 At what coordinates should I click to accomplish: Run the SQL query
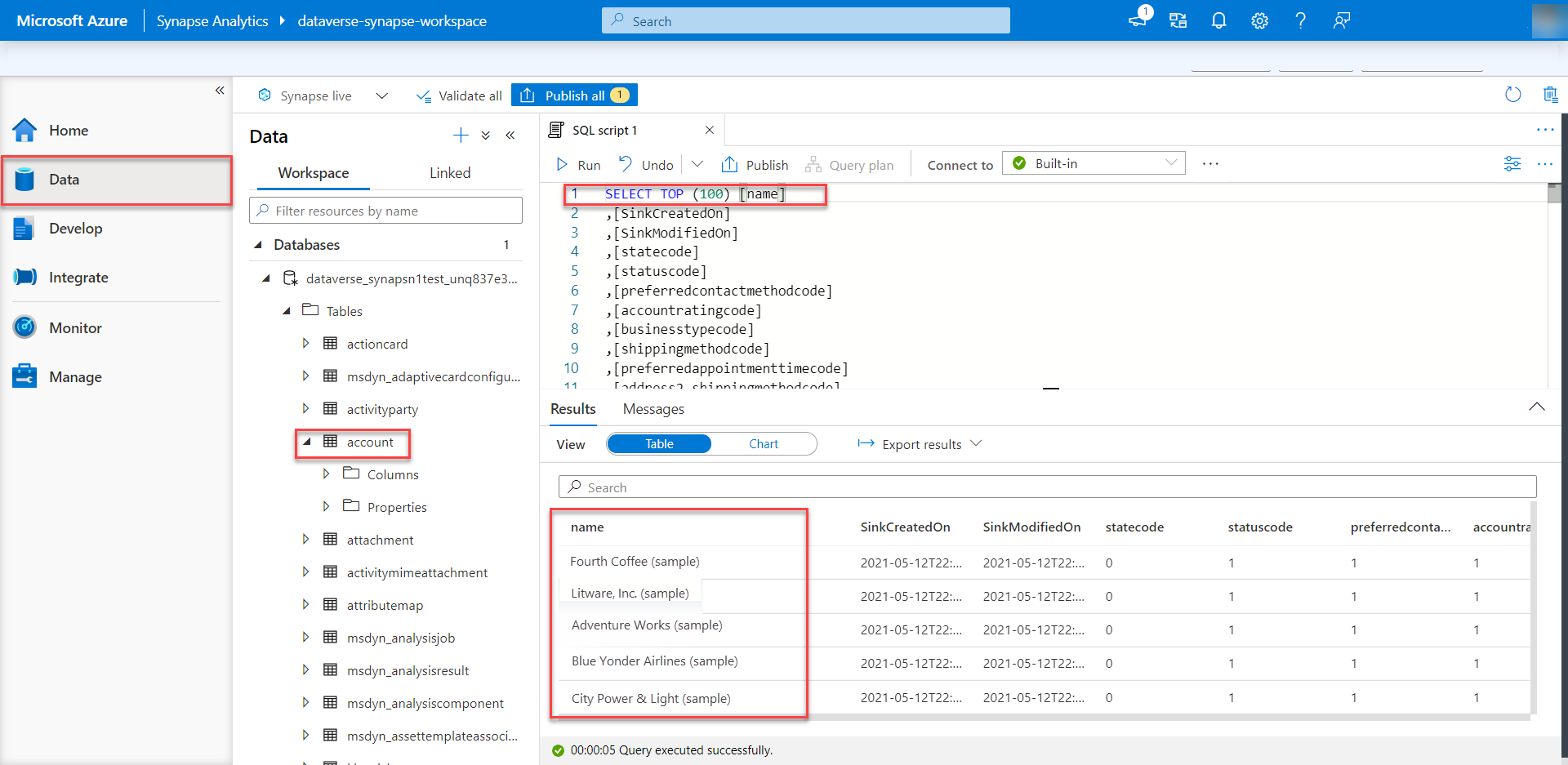pyautogui.click(x=577, y=164)
